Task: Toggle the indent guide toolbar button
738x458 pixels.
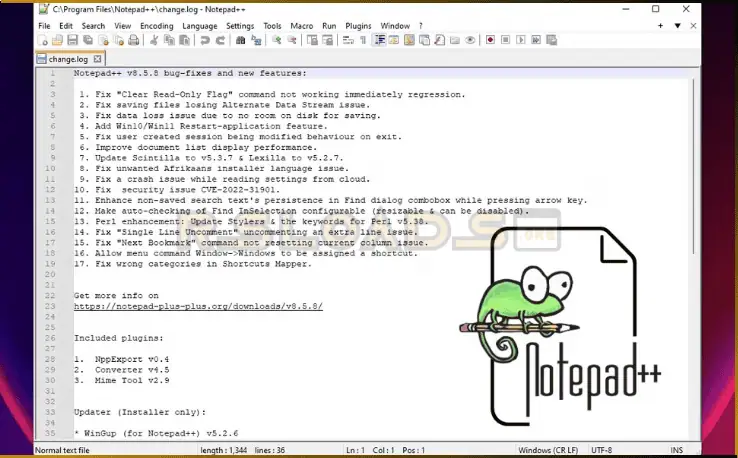Action: (x=379, y=40)
